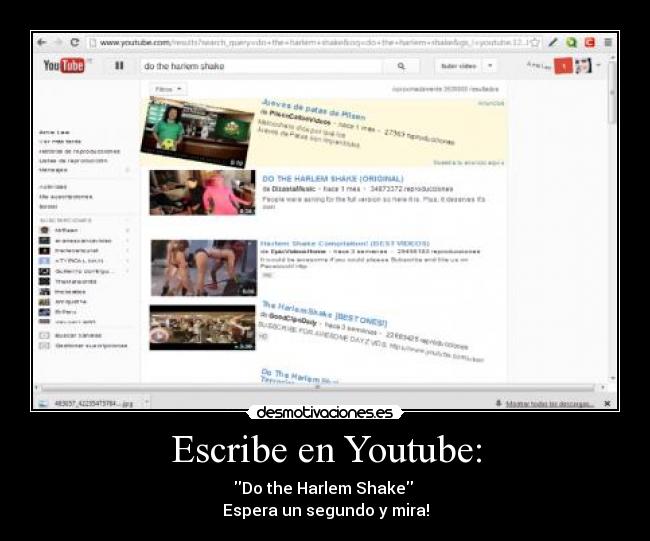Click the pencil extension icon
The image size is (650, 541).
tap(553, 42)
